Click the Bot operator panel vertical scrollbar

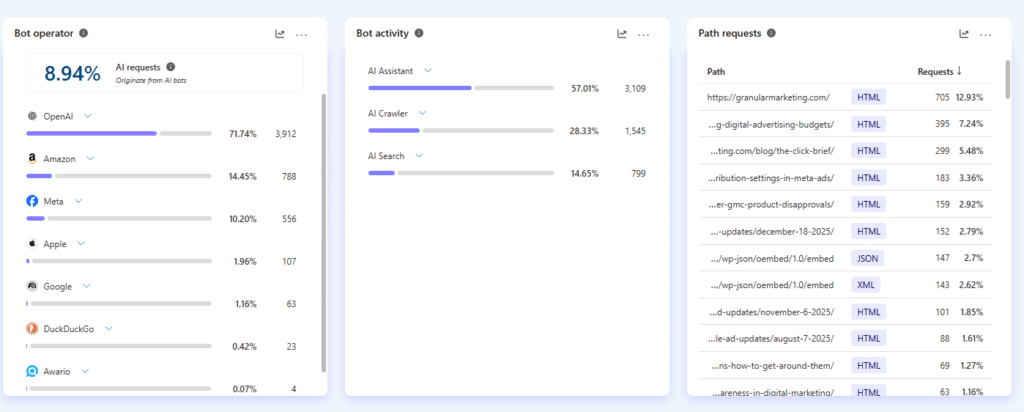pyautogui.click(x=323, y=230)
